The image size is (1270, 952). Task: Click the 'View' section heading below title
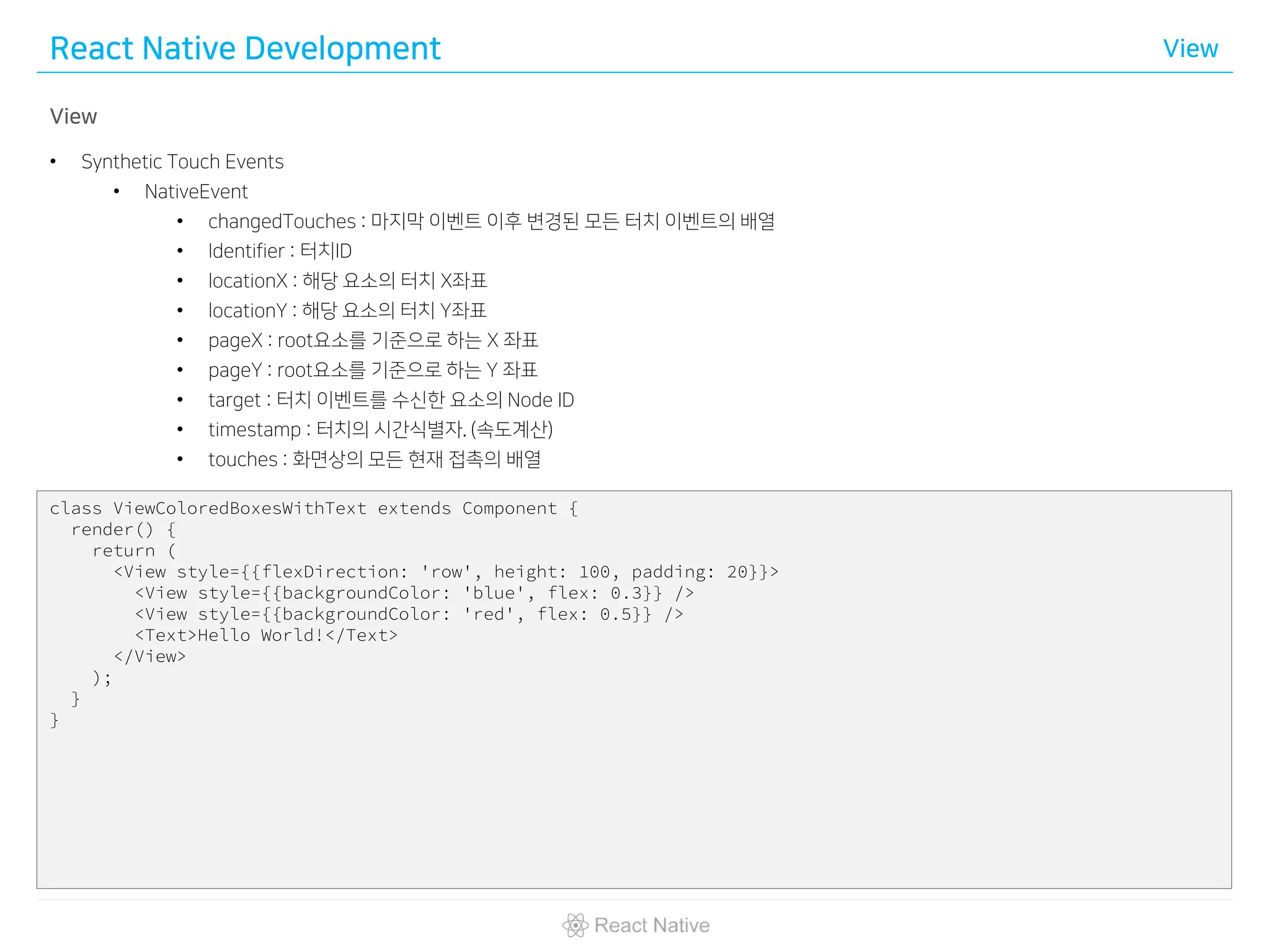[x=73, y=116]
